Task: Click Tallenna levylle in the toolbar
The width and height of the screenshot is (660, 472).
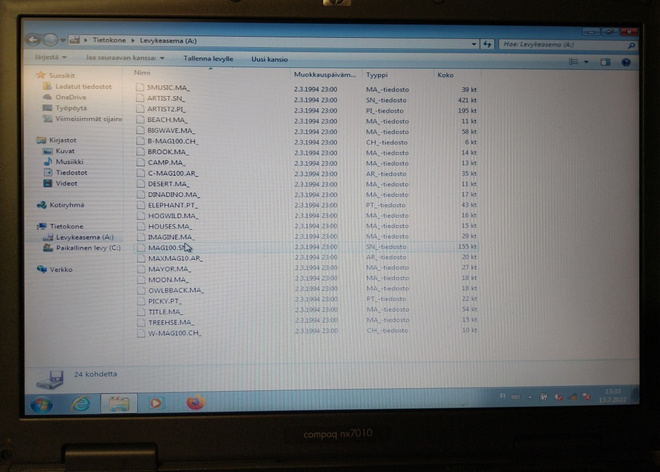Action: click(x=208, y=59)
